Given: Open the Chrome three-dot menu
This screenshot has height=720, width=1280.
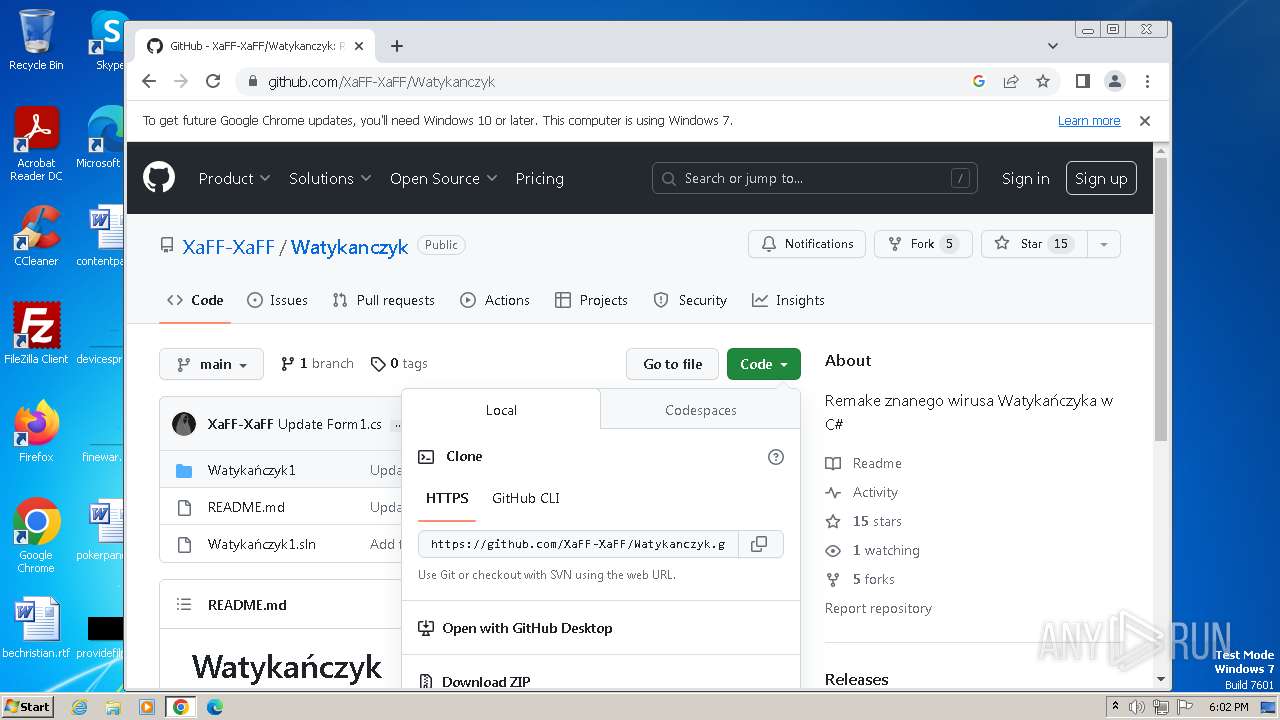Looking at the screenshot, I should (1147, 82).
